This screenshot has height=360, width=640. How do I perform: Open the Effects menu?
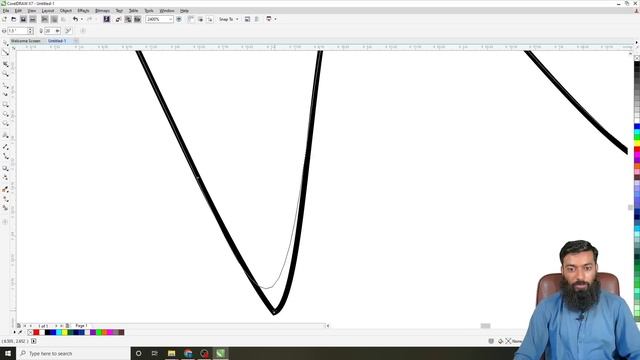tap(83, 11)
